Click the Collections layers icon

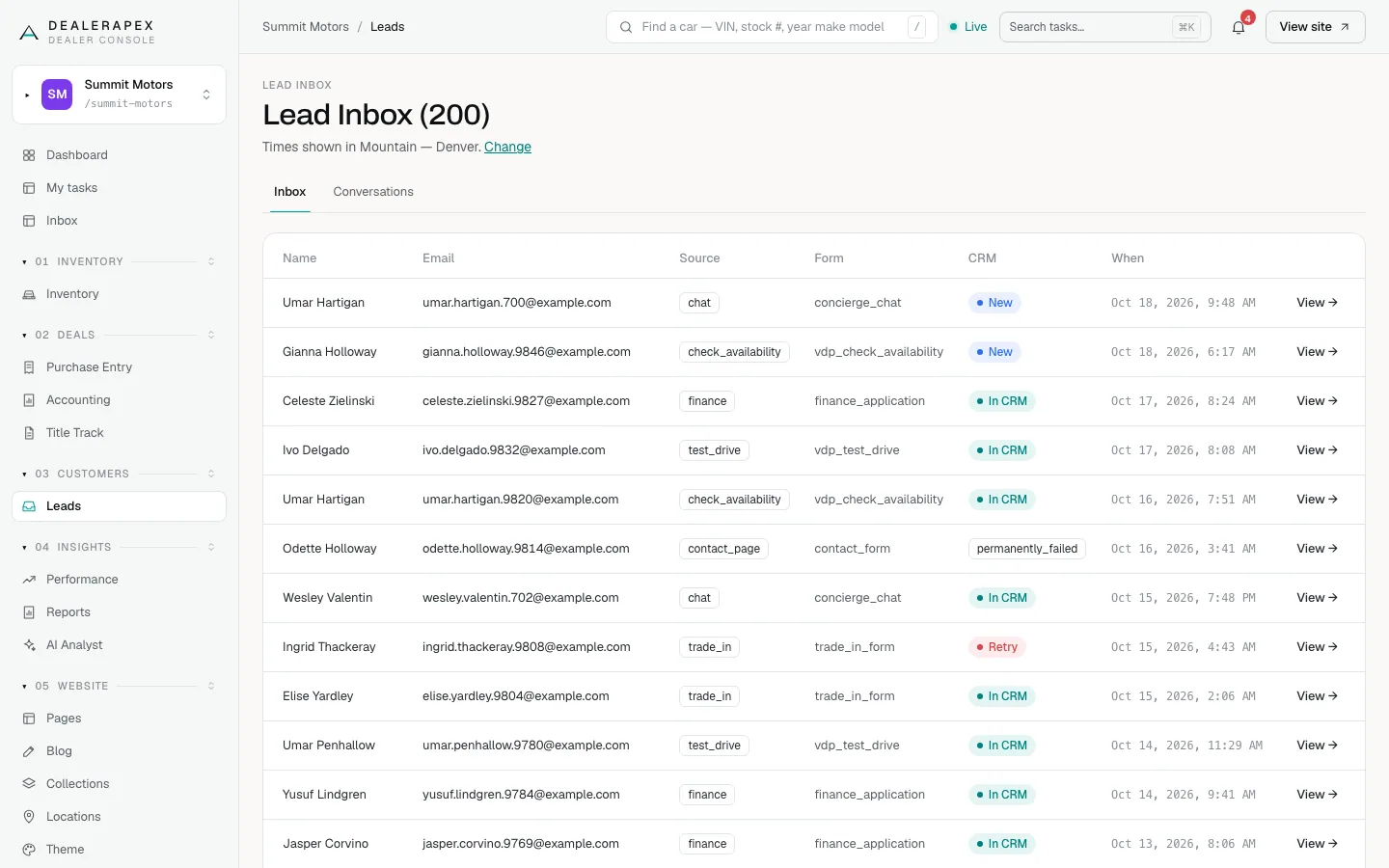click(29, 784)
